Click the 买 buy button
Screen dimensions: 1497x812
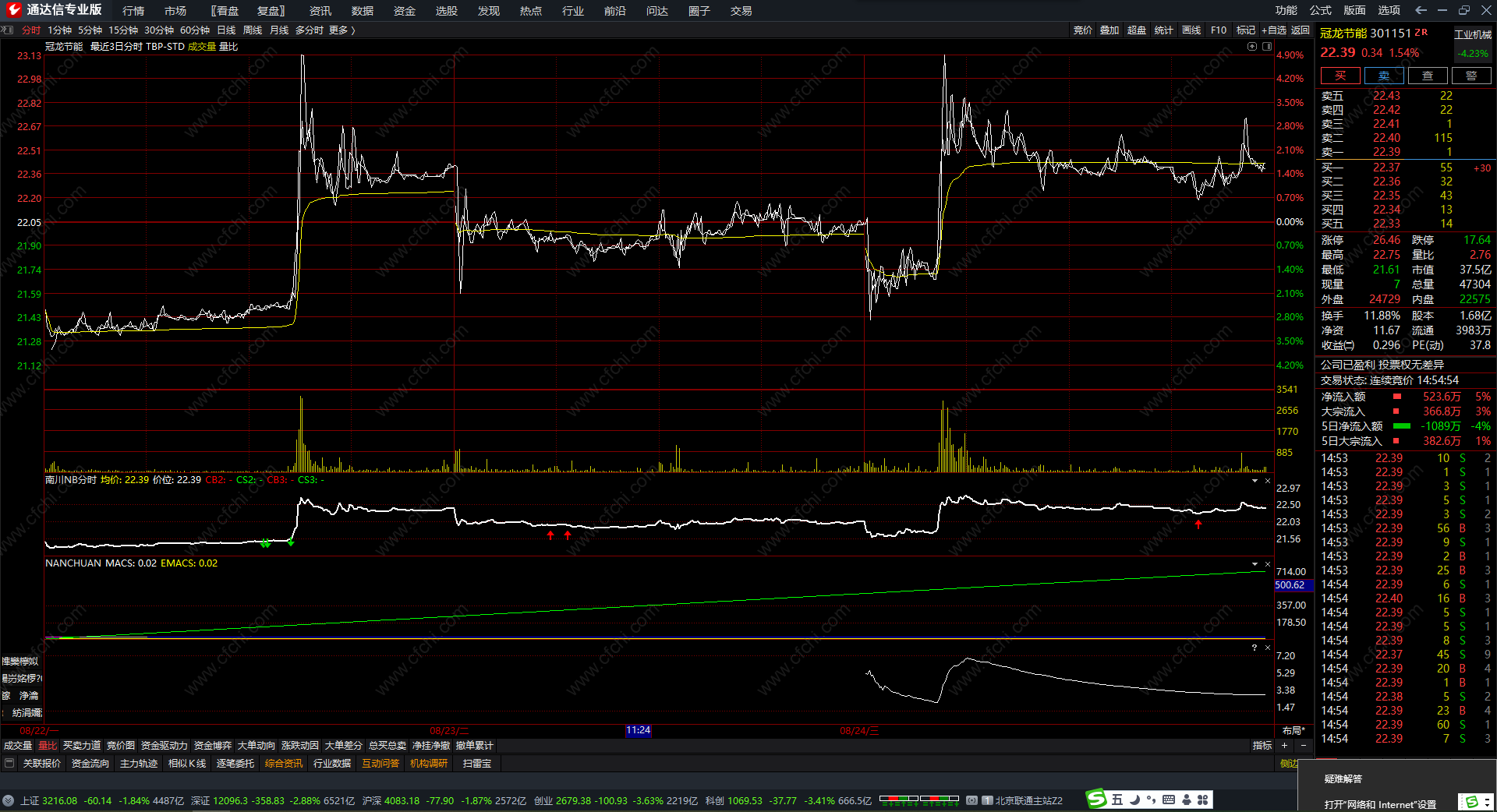1340,76
